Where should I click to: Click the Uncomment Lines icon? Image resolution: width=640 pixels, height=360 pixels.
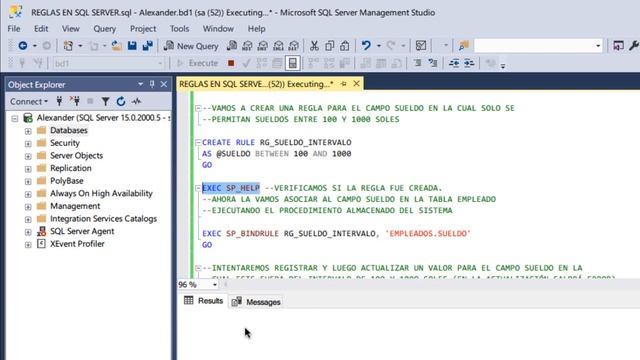click(433, 63)
